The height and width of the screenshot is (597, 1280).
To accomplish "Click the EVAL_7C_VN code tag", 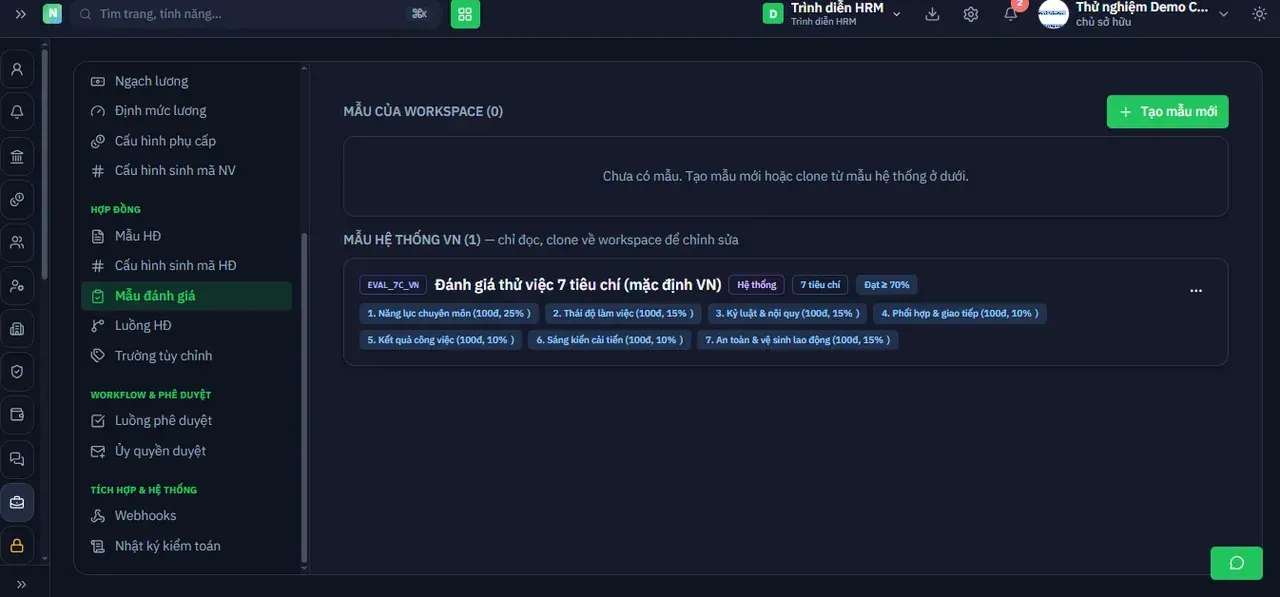I will coord(393,285).
